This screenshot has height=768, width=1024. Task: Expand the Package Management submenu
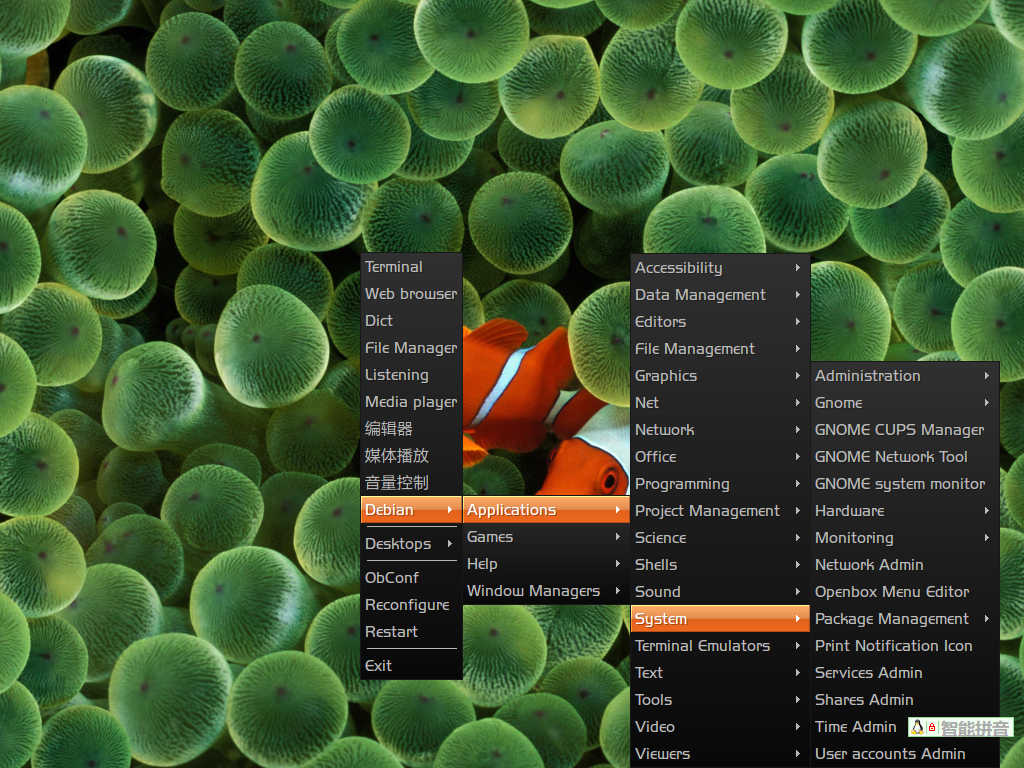tap(905, 618)
